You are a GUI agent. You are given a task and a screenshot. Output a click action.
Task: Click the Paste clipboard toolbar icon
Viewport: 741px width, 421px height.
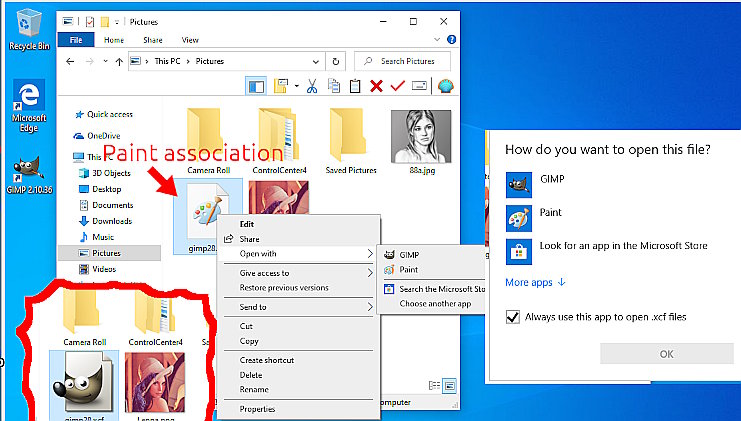click(355, 86)
